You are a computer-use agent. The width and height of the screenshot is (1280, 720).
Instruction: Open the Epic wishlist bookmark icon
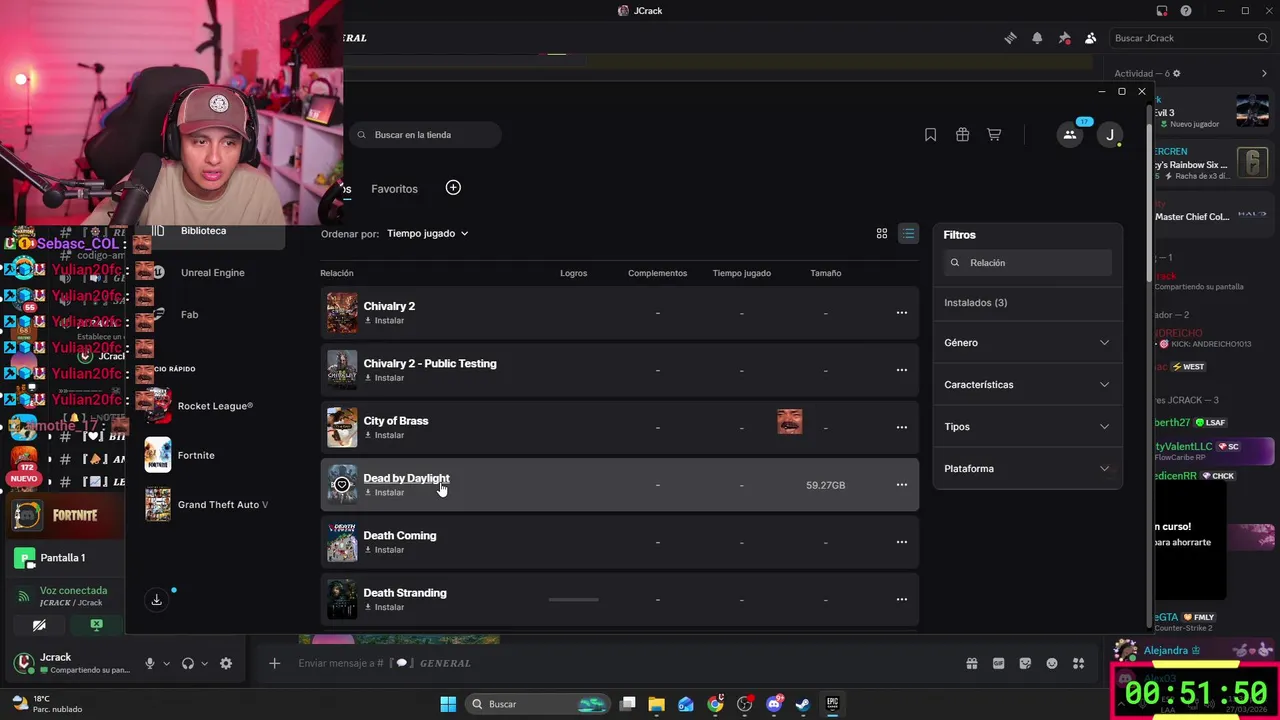(930, 135)
